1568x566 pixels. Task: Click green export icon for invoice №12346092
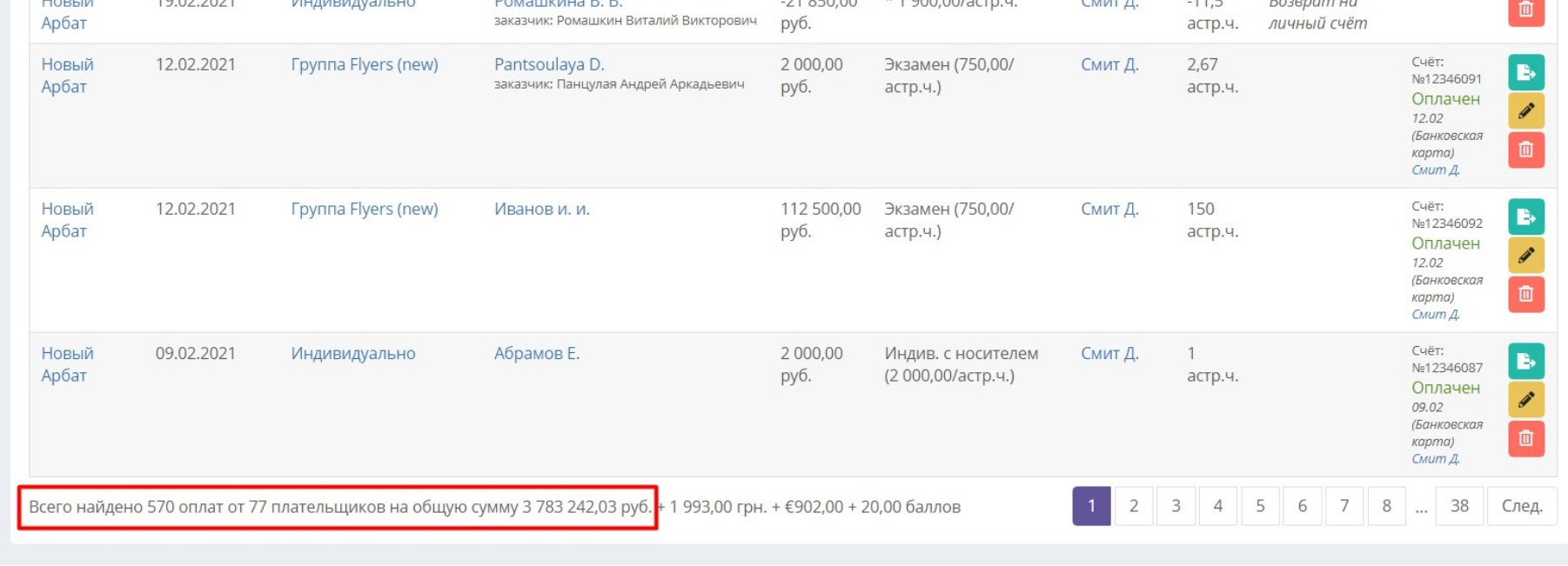point(1526,216)
